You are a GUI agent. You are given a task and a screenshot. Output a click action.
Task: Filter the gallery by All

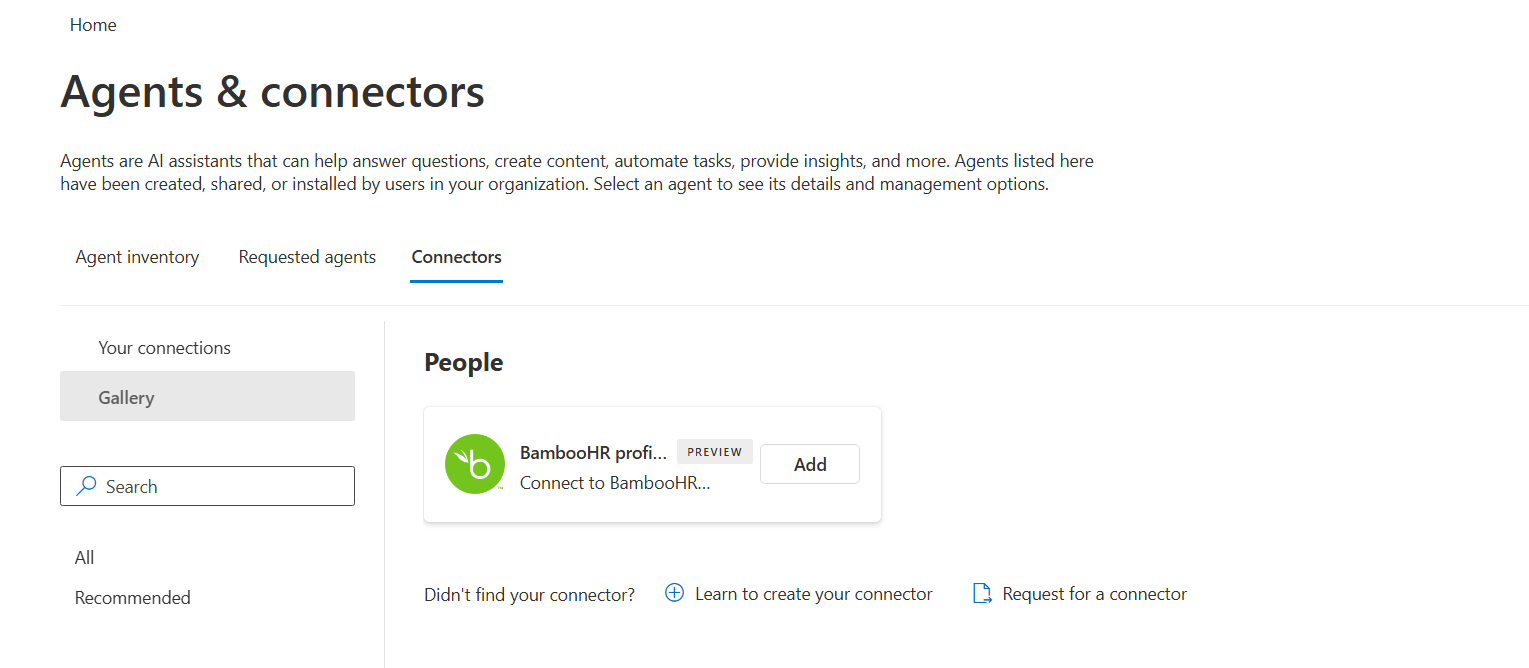(85, 558)
